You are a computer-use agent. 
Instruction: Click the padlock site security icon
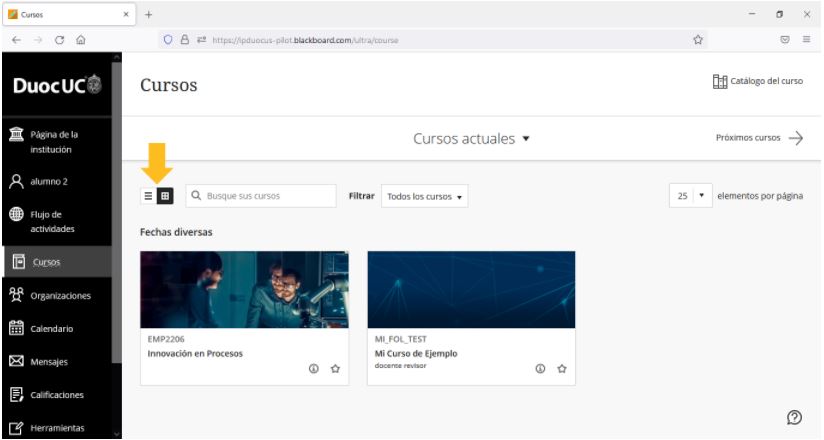coord(184,40)
